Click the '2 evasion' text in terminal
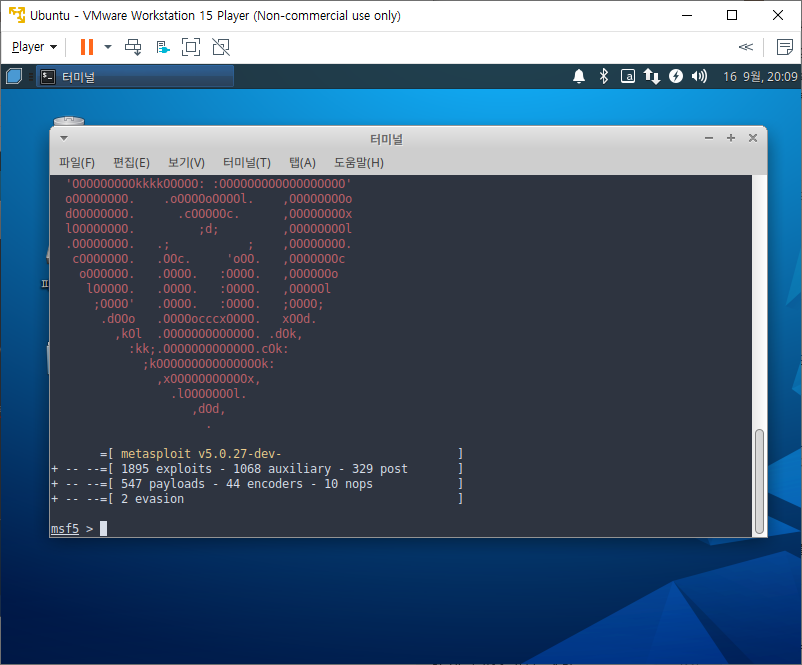This screenshot has width=802, height=665. [x=152, y=499]
